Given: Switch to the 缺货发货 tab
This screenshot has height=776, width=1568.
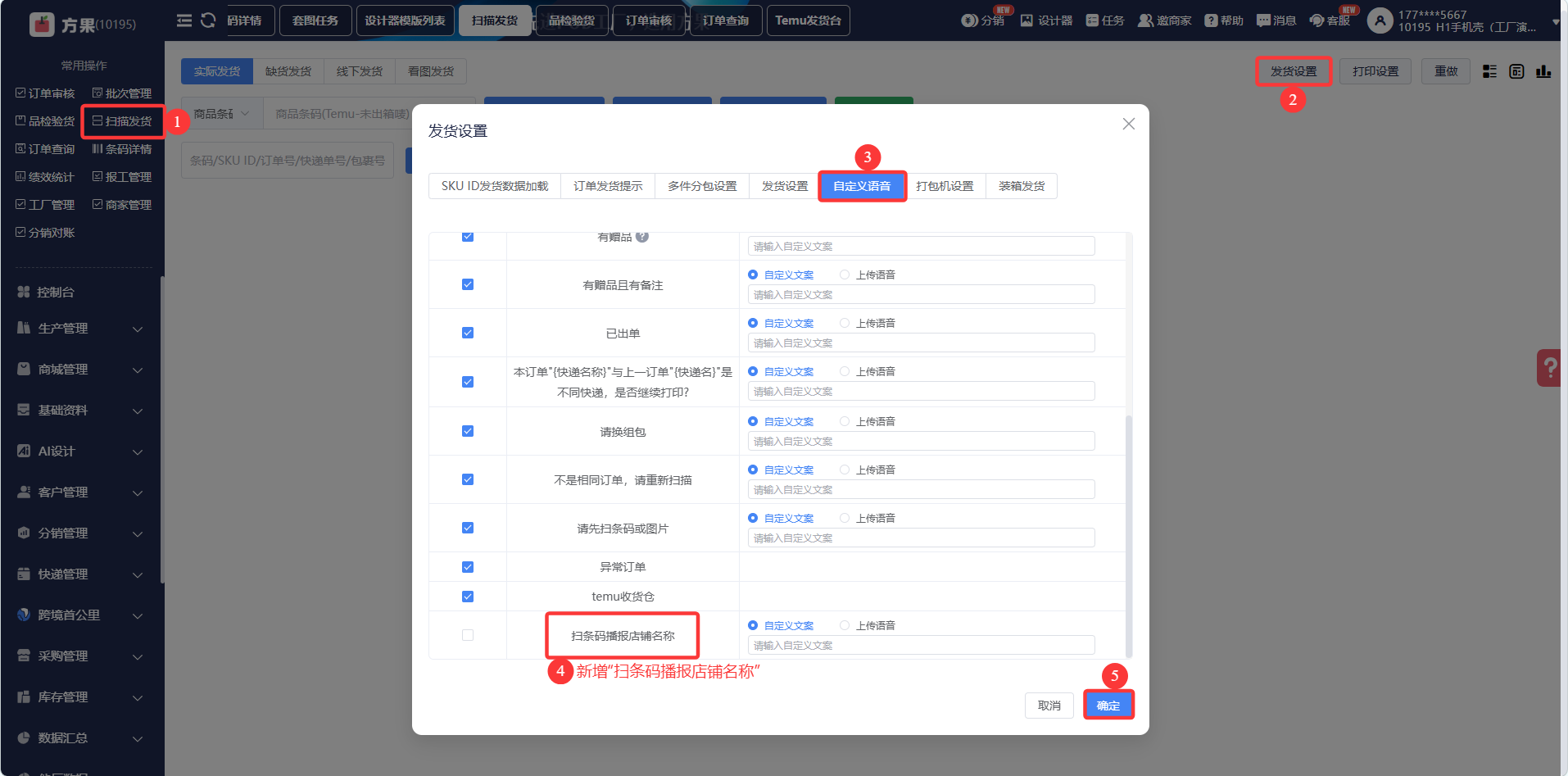Looking at the screenshot, I should [x=288, y=71].
